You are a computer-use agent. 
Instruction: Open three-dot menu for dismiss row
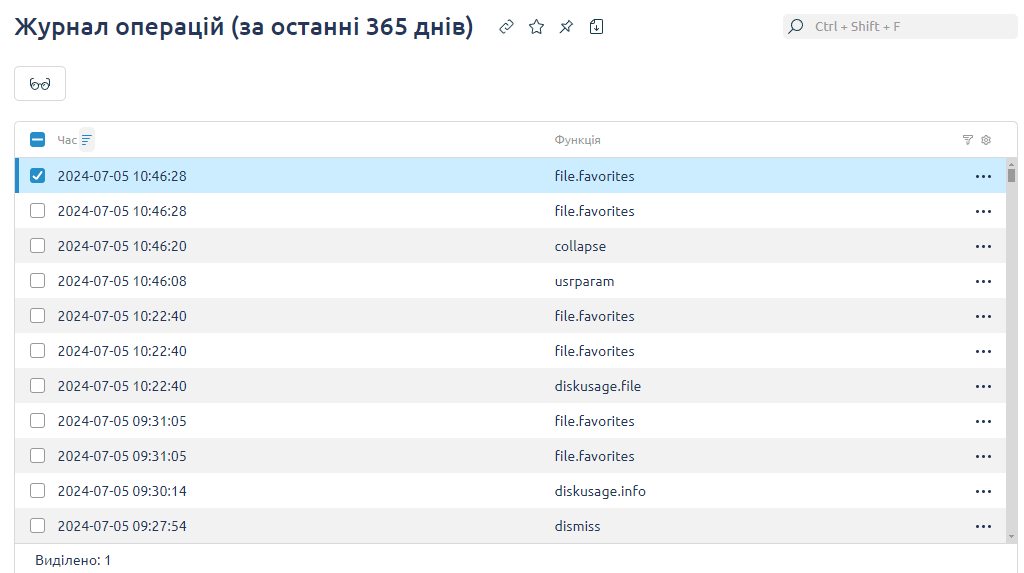pyautogui.click(x=984, y=527)
